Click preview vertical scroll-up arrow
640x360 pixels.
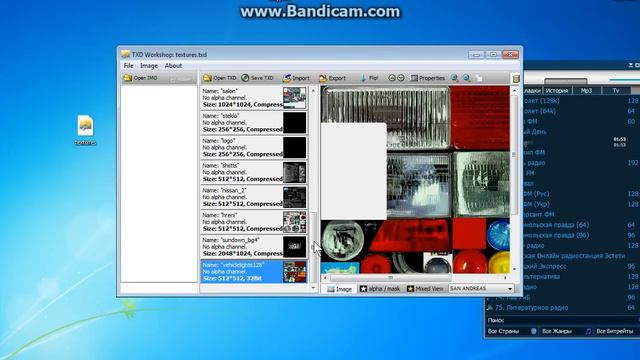tap(514, 90)
